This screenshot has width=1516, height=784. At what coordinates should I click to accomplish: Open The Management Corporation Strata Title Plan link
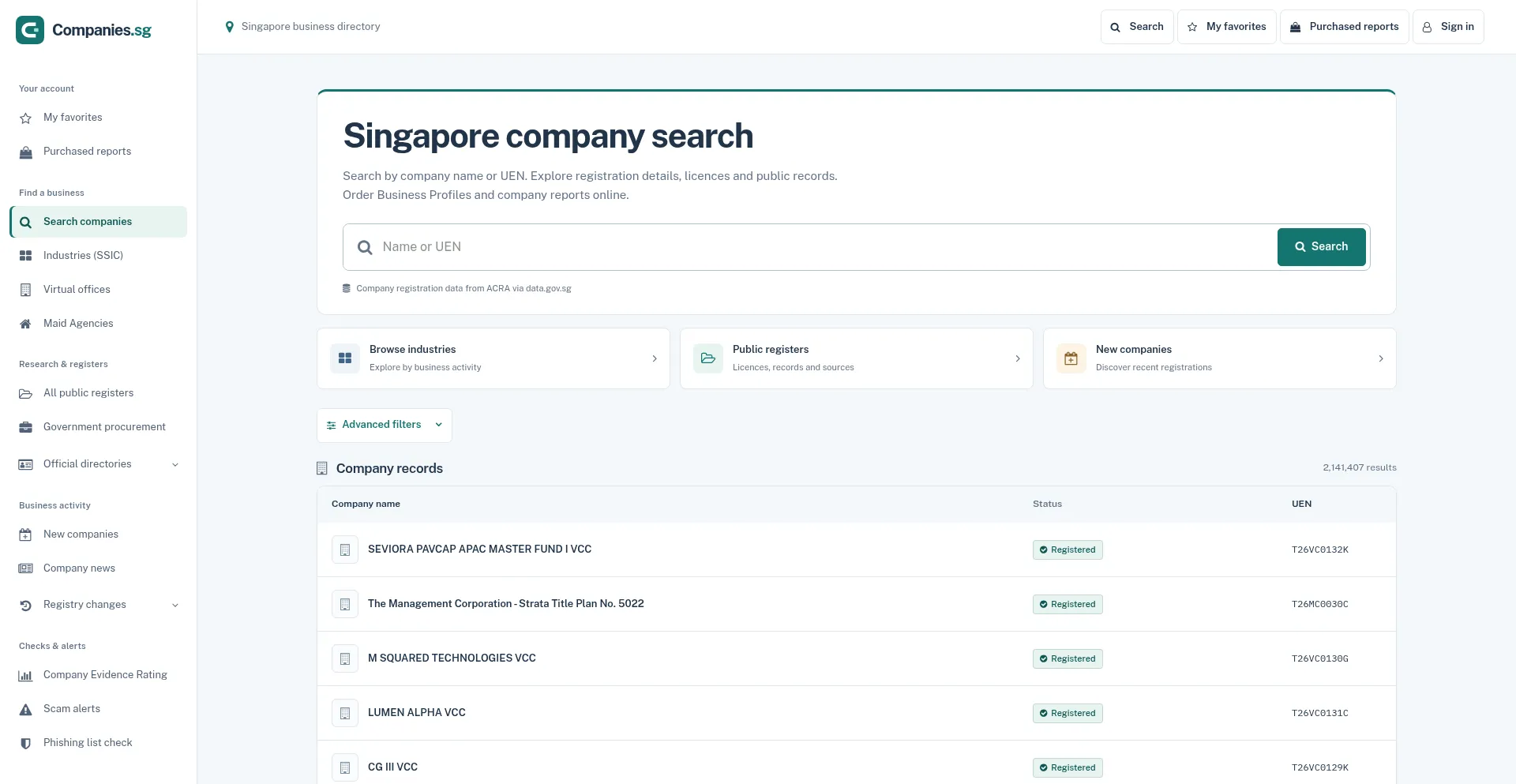click(506, 604)
